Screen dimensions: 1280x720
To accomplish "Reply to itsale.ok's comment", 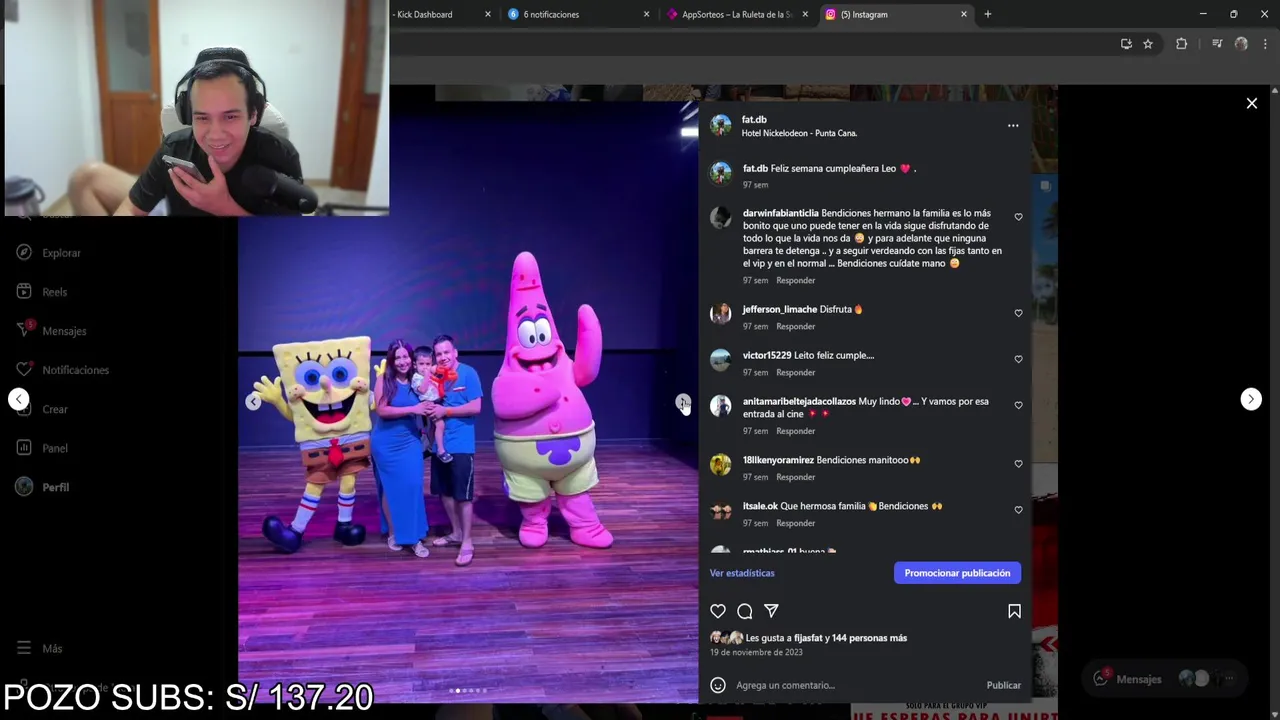I will click(x=795, y=523).
